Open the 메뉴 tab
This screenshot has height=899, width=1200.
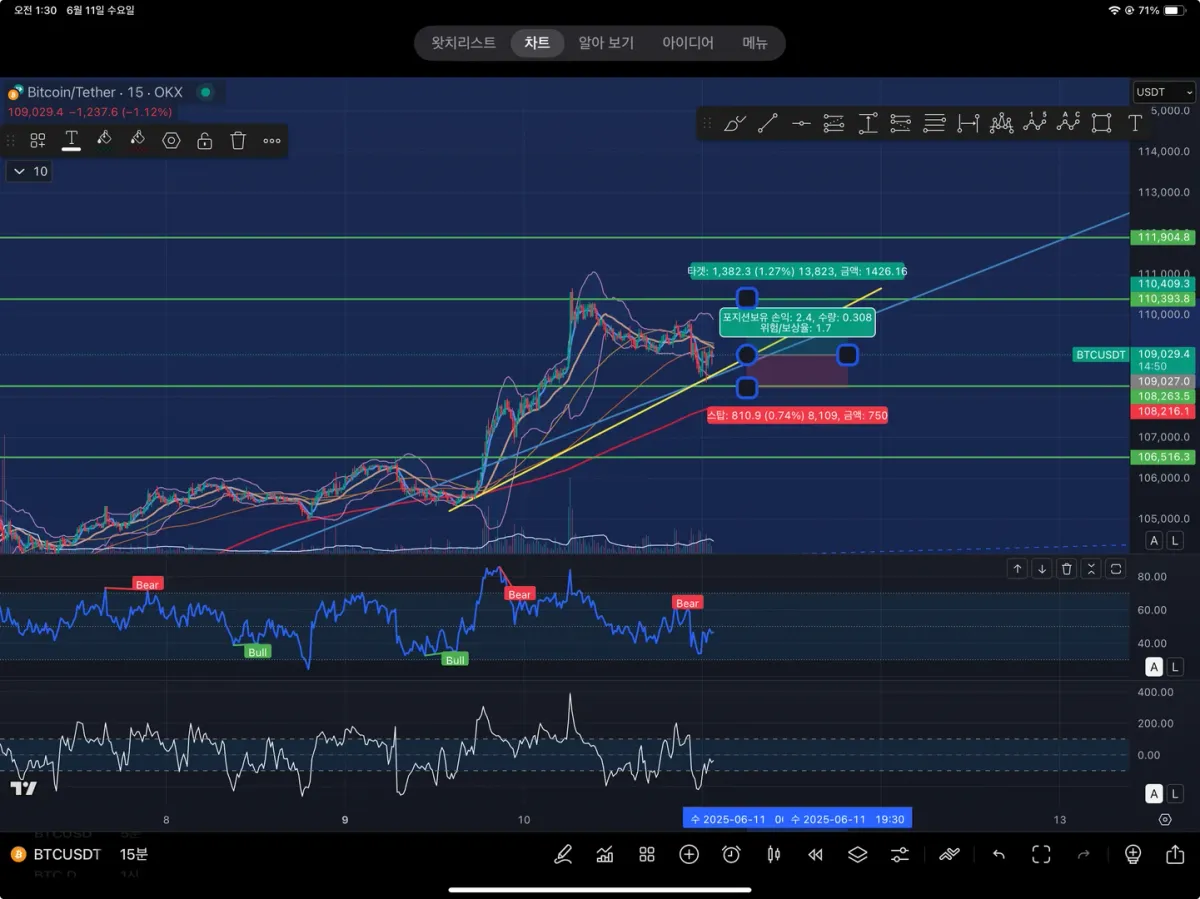[x=755, y=43]
